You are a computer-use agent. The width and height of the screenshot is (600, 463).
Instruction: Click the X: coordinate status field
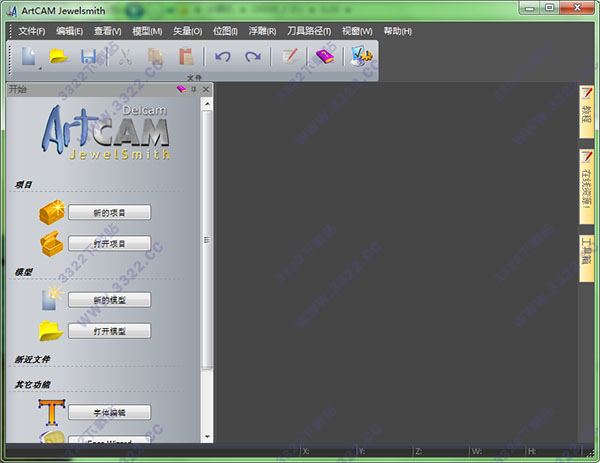(x=328, y=452)
